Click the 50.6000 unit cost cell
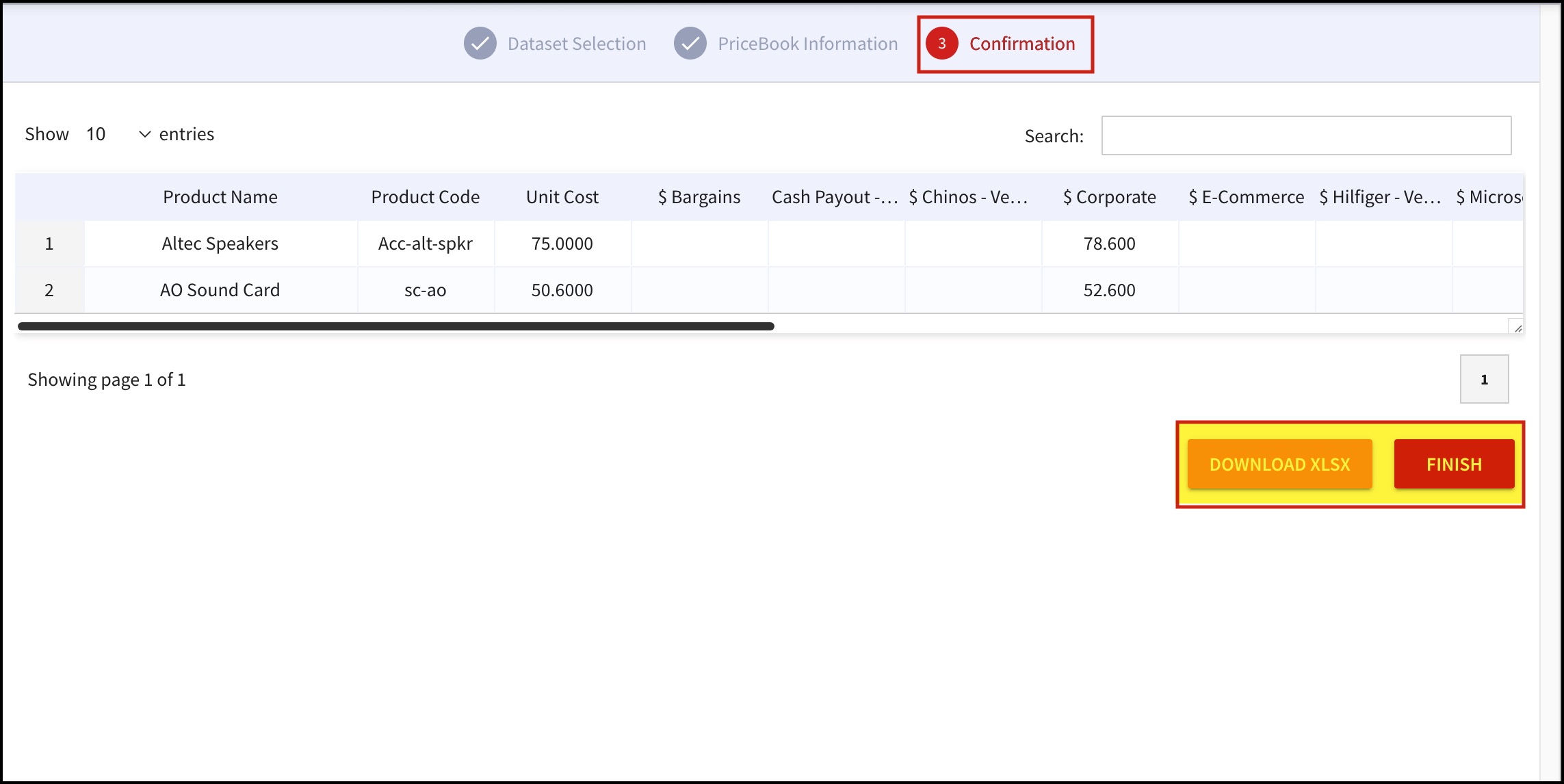This screenshot has width=1564, height=784. click(x=562, y=290)
